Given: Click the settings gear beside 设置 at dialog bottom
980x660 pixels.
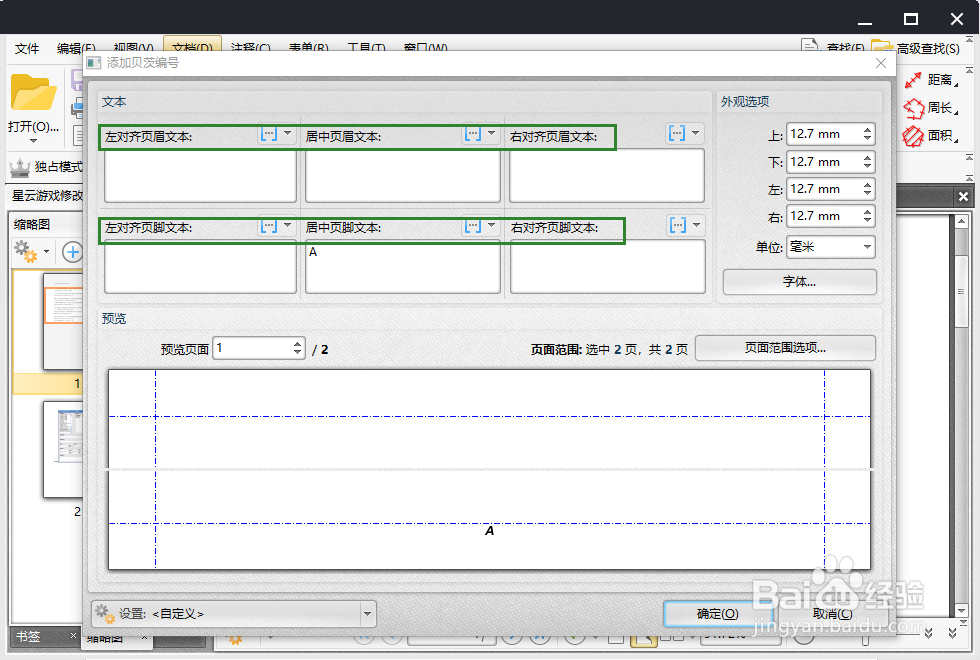Looking at the screenshot, I should (103, 614).
